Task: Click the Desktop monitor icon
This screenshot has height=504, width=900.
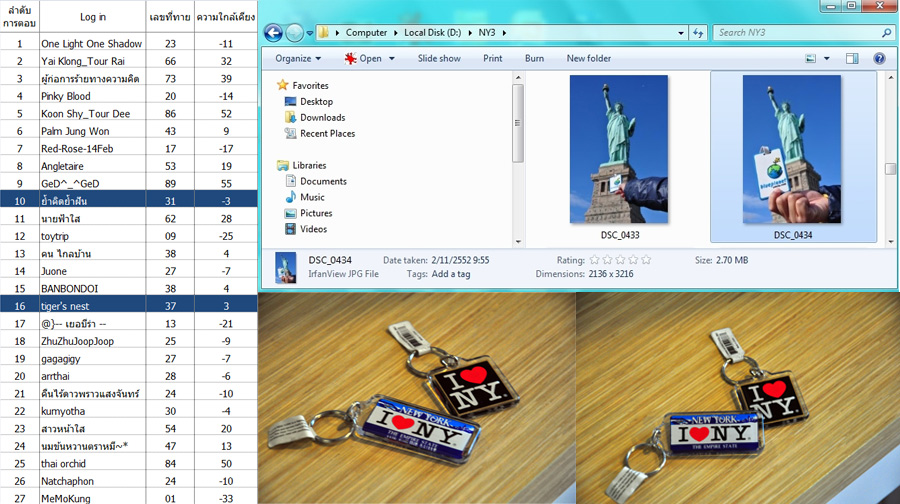Action: (x=290, y=102)
